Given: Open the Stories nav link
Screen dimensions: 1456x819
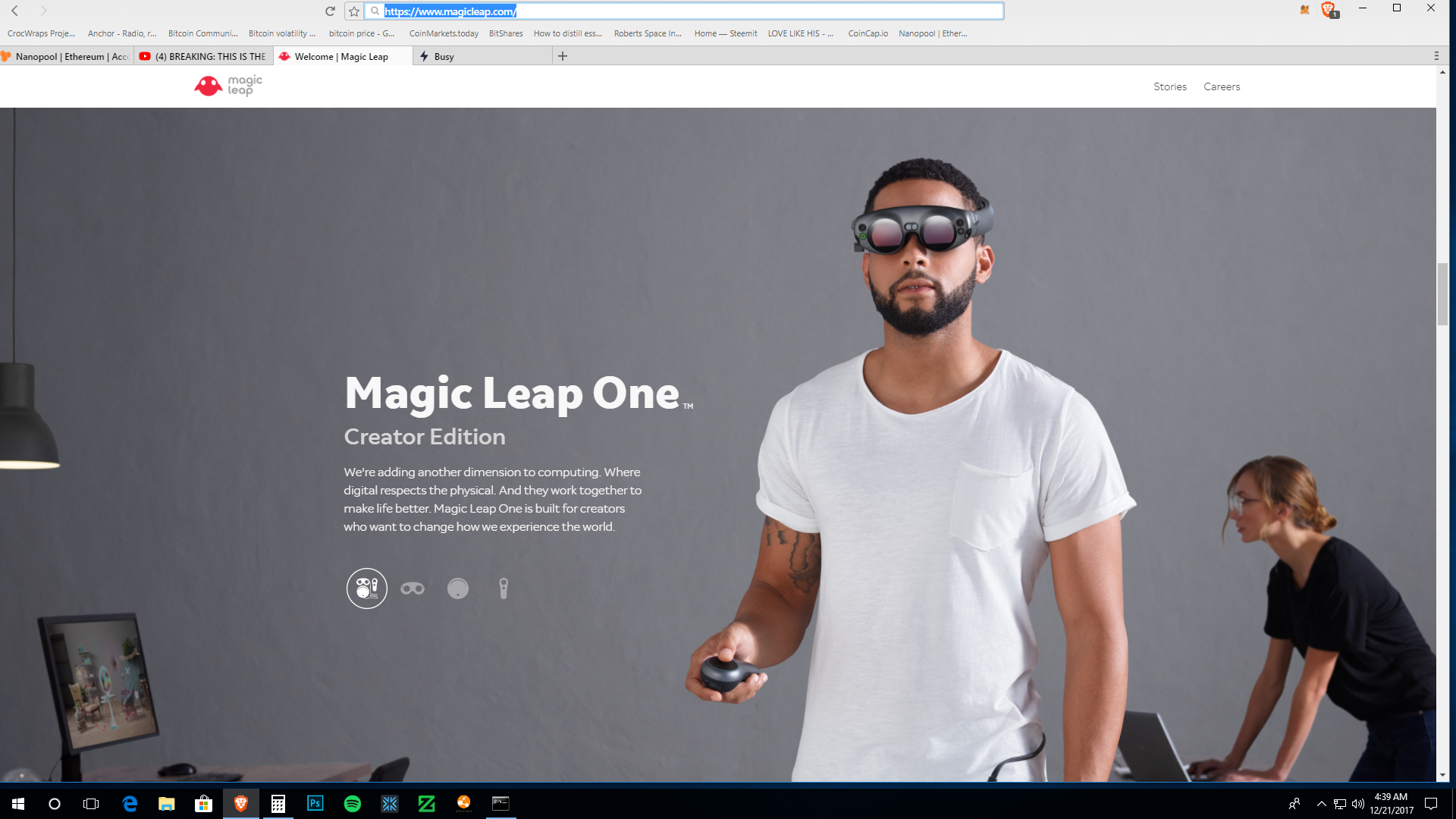Looking at the screenshot, I should (x=1169, y=86).
